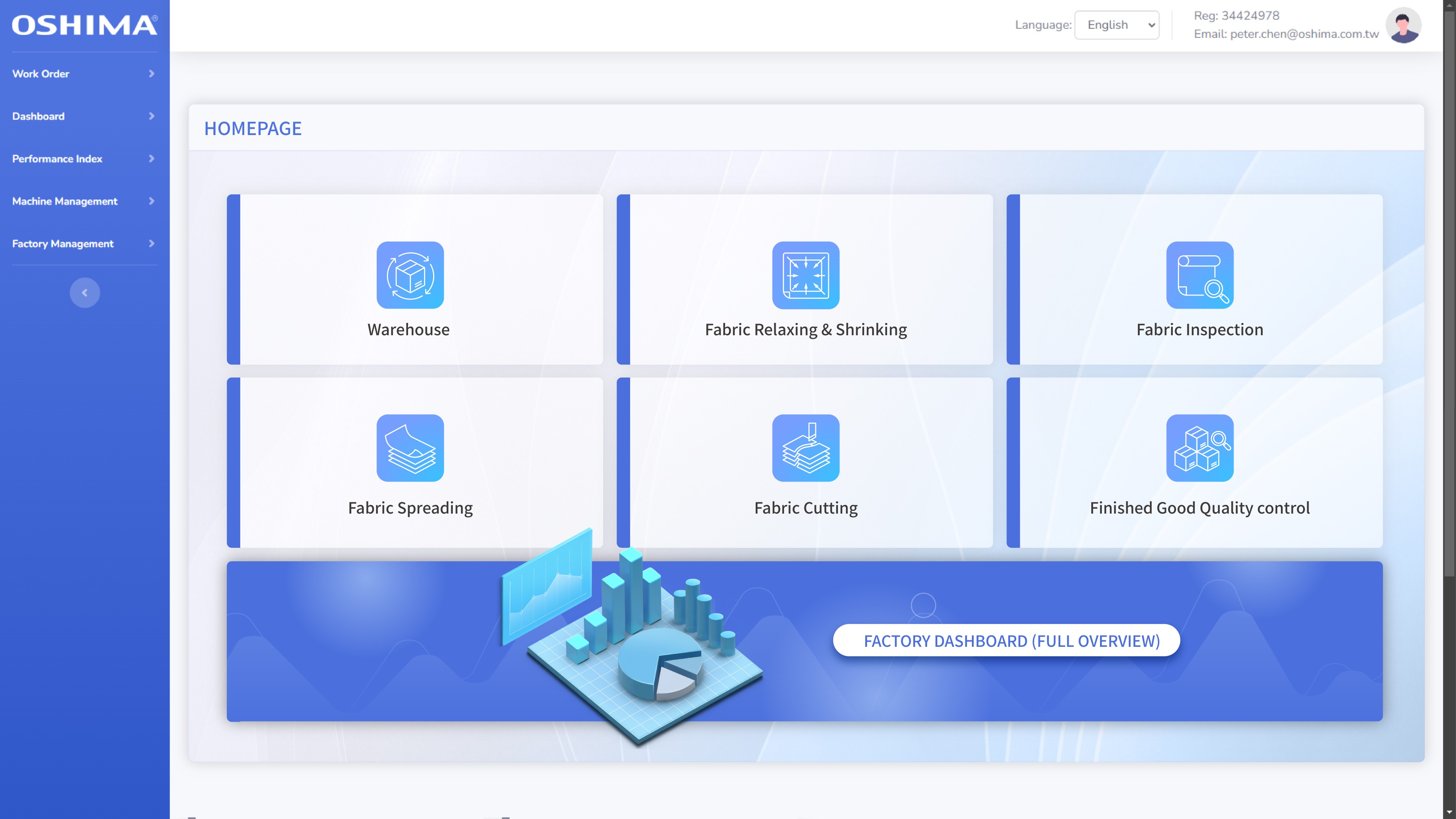Expand the Machine Management chevron
Viewport: 1456px width, 819px height.
tap(151, 201)
